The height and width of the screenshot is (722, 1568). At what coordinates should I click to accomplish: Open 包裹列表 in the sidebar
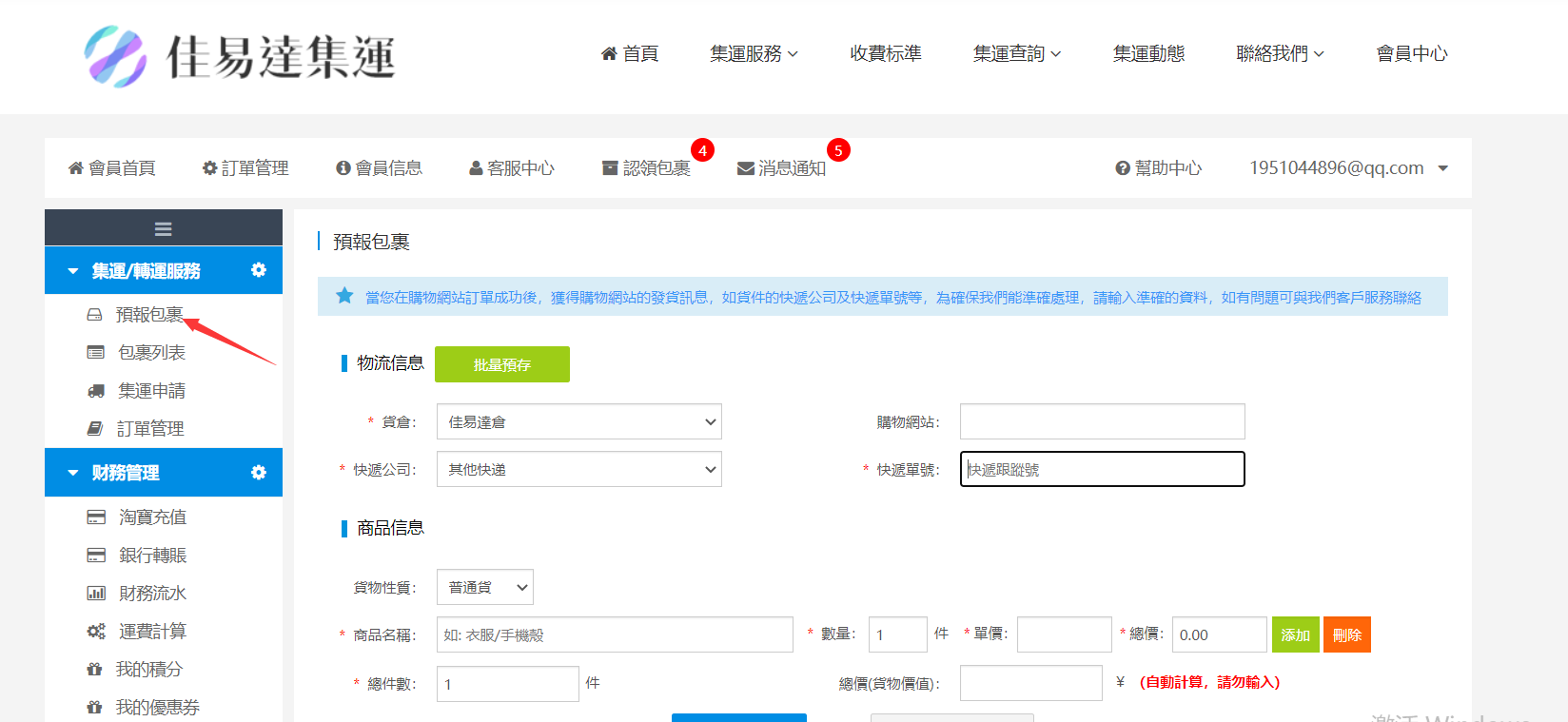(152, 352)
